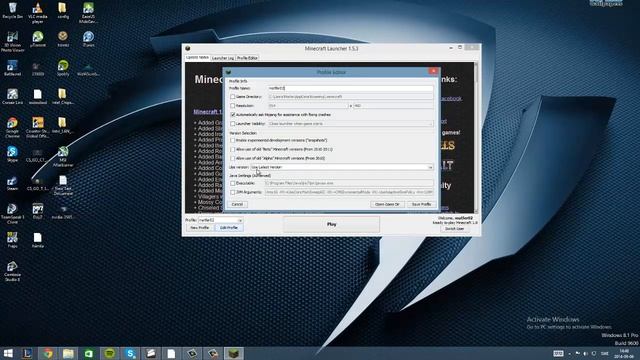
Task: Open 3D Vision Photo Viewer desktop icon
Action: [12, 41]
